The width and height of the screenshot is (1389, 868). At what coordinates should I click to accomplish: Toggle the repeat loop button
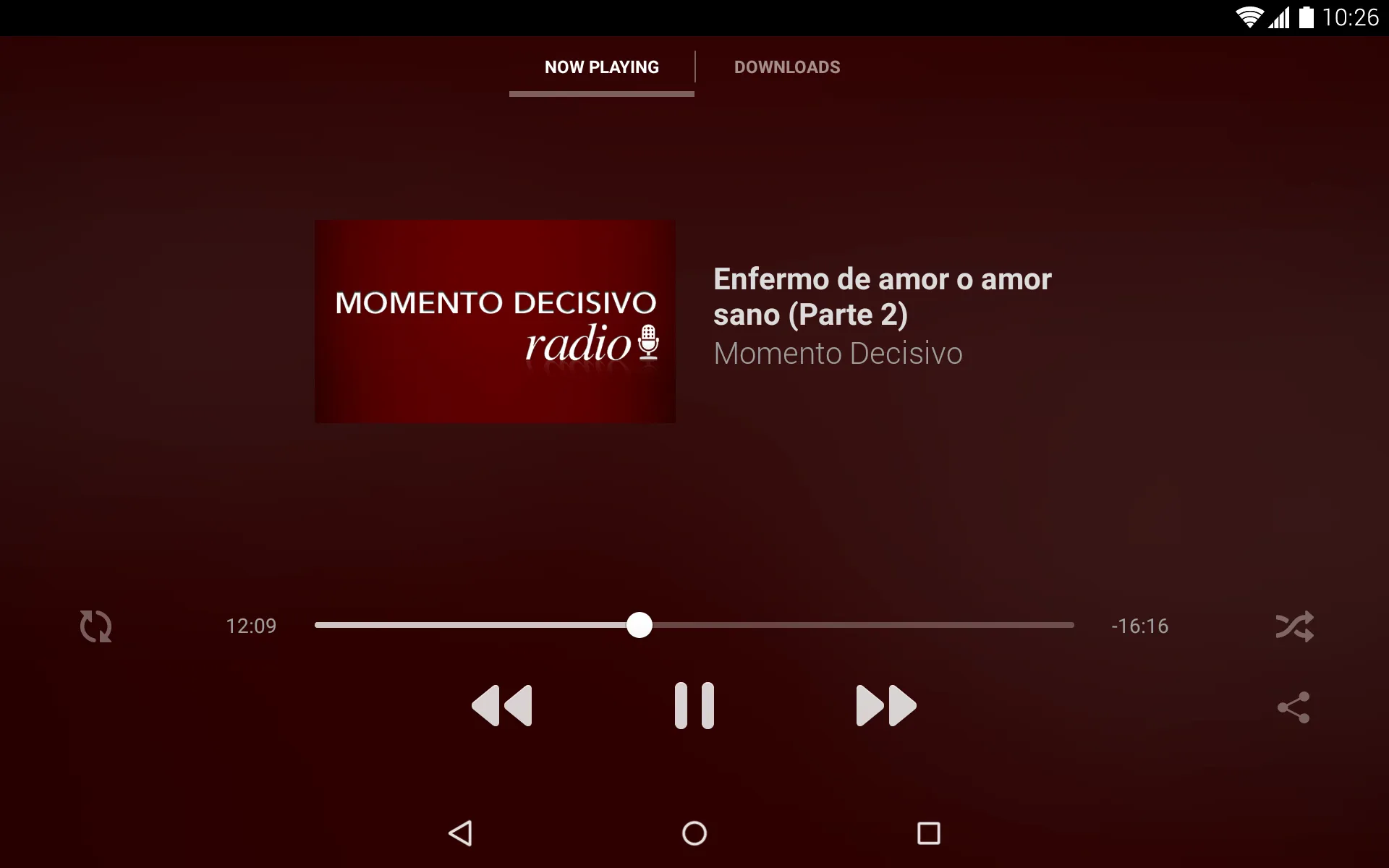pos(93,626)
